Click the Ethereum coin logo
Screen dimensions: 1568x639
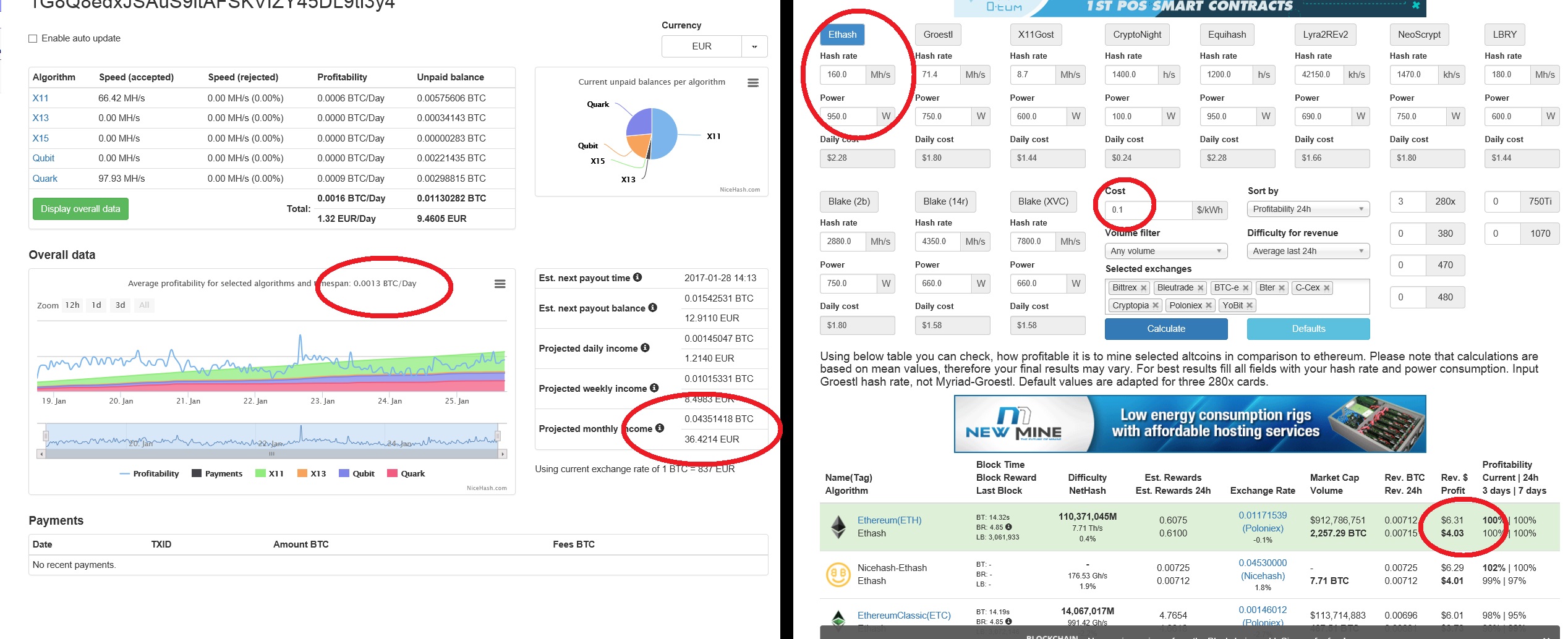838,527
